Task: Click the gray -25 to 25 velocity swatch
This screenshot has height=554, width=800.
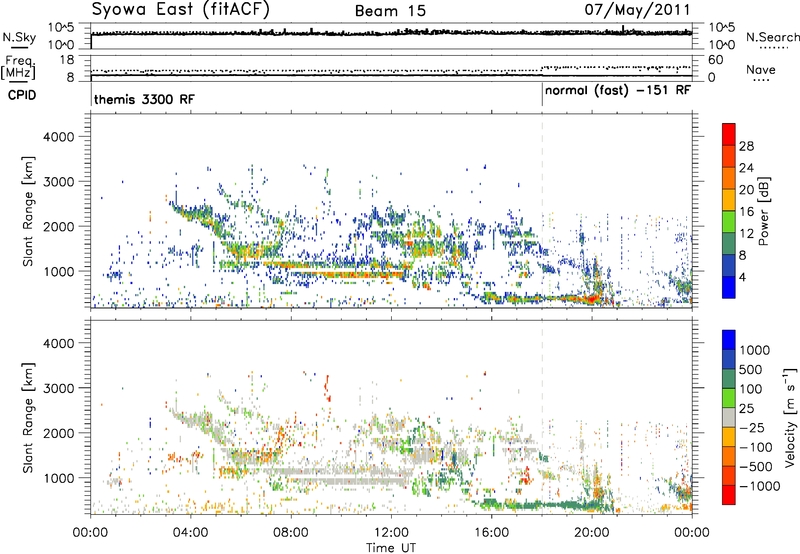Action: click(729, 418)
